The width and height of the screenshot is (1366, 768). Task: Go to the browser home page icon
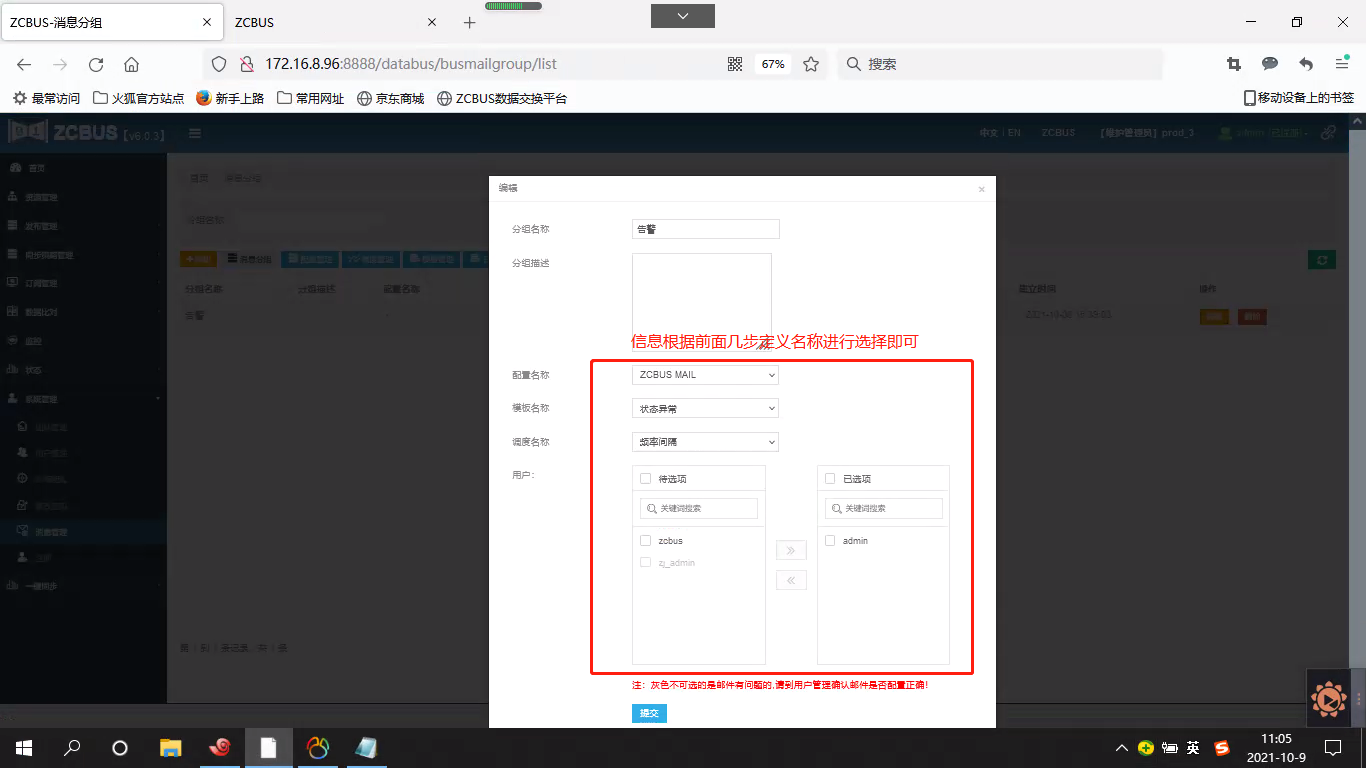[x=131, y=64]
